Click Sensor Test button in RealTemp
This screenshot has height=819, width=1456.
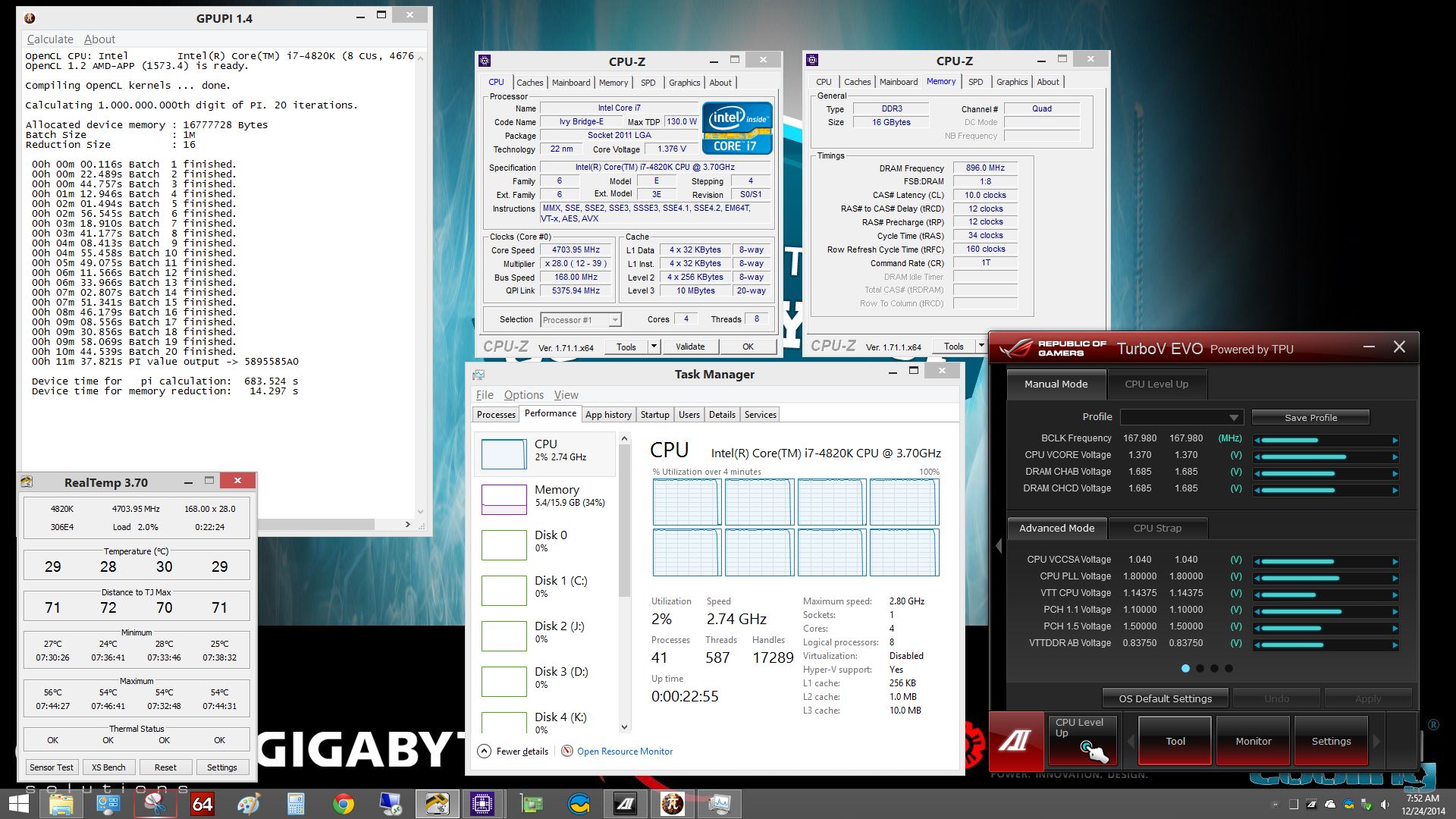(52, 767)
